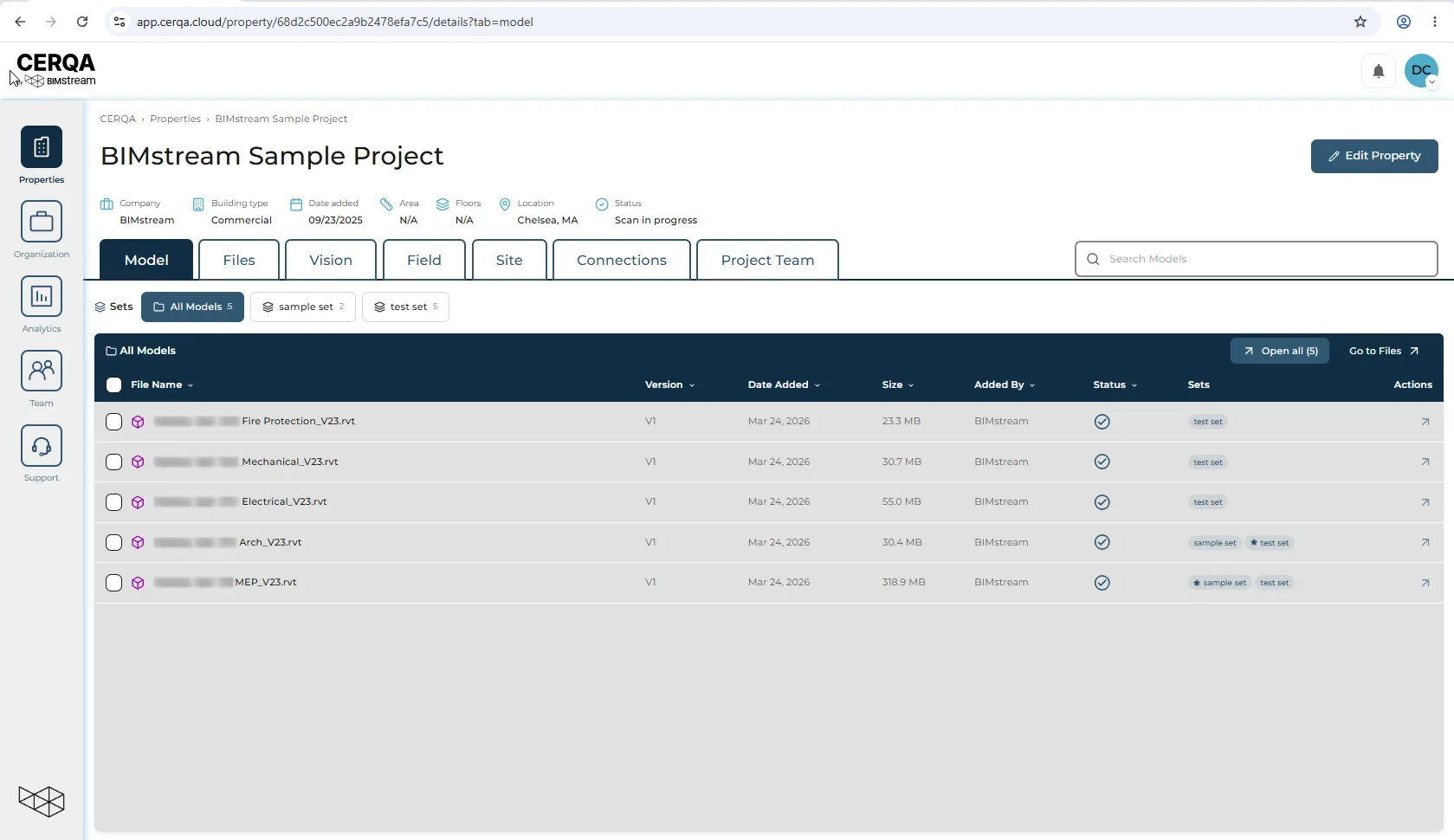Screen dimensions: 1454x840
Task: Click the starred sample set tag on MEP_V23.rvt
Action: point(1219,583)
